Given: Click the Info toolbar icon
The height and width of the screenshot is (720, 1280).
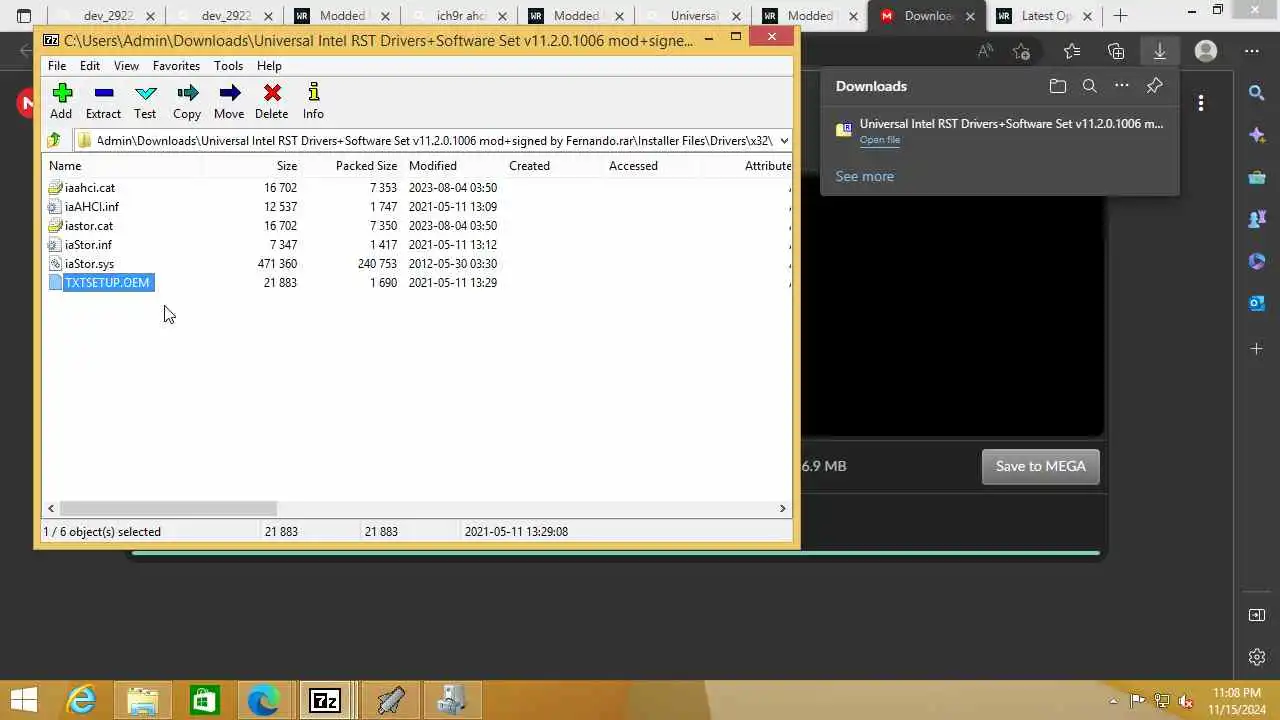Looking at the screenshot, I should point(313,101).
